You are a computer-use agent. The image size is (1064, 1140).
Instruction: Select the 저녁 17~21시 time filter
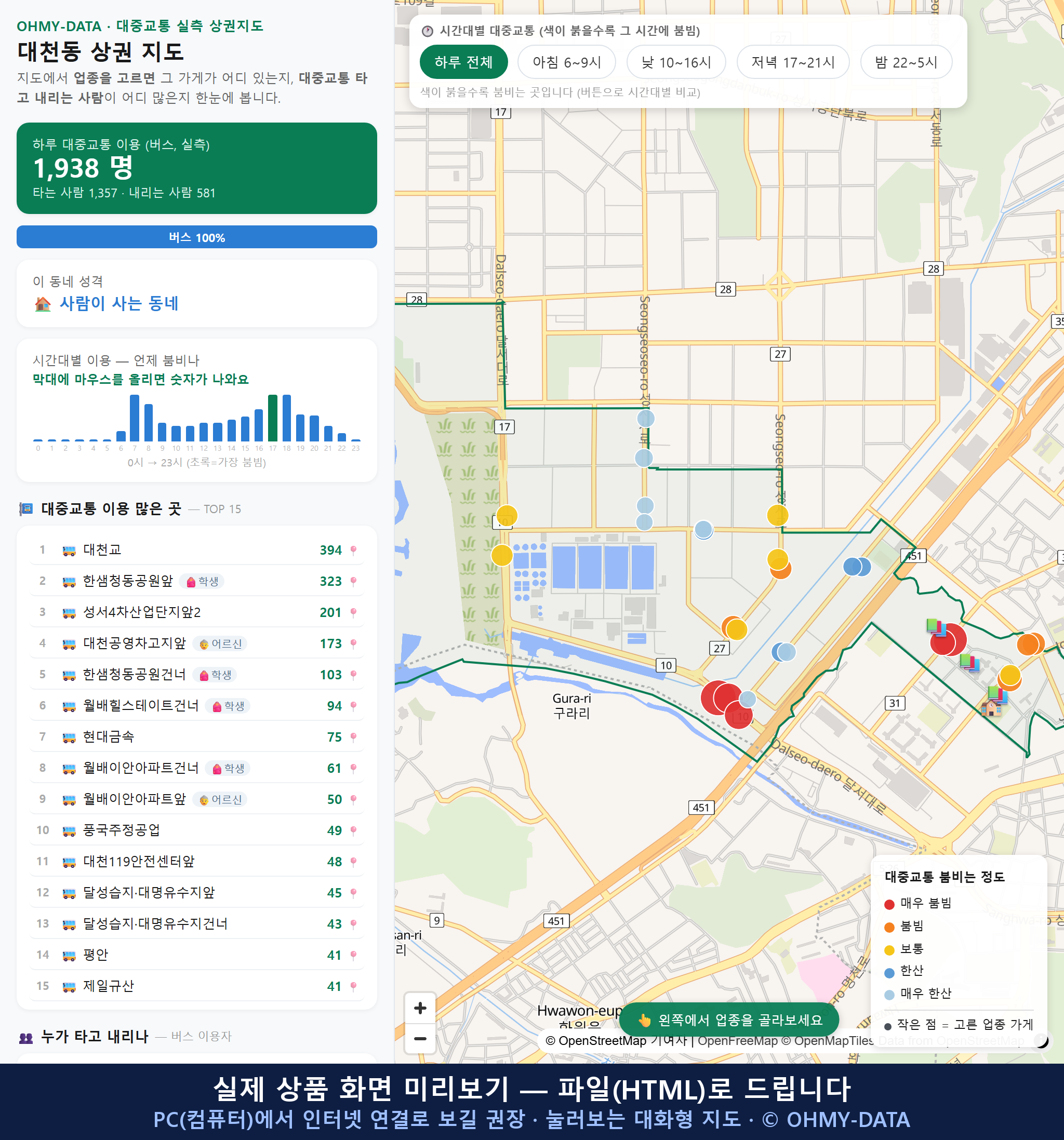(793, 62)
